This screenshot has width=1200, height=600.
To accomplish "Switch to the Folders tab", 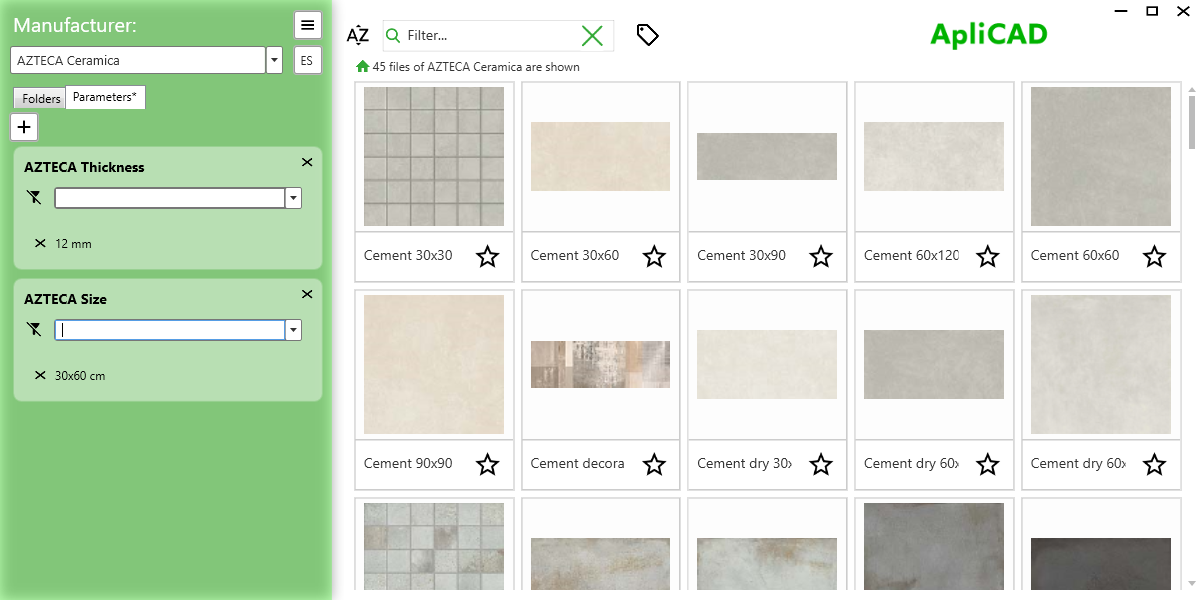I will click(39, 98).
